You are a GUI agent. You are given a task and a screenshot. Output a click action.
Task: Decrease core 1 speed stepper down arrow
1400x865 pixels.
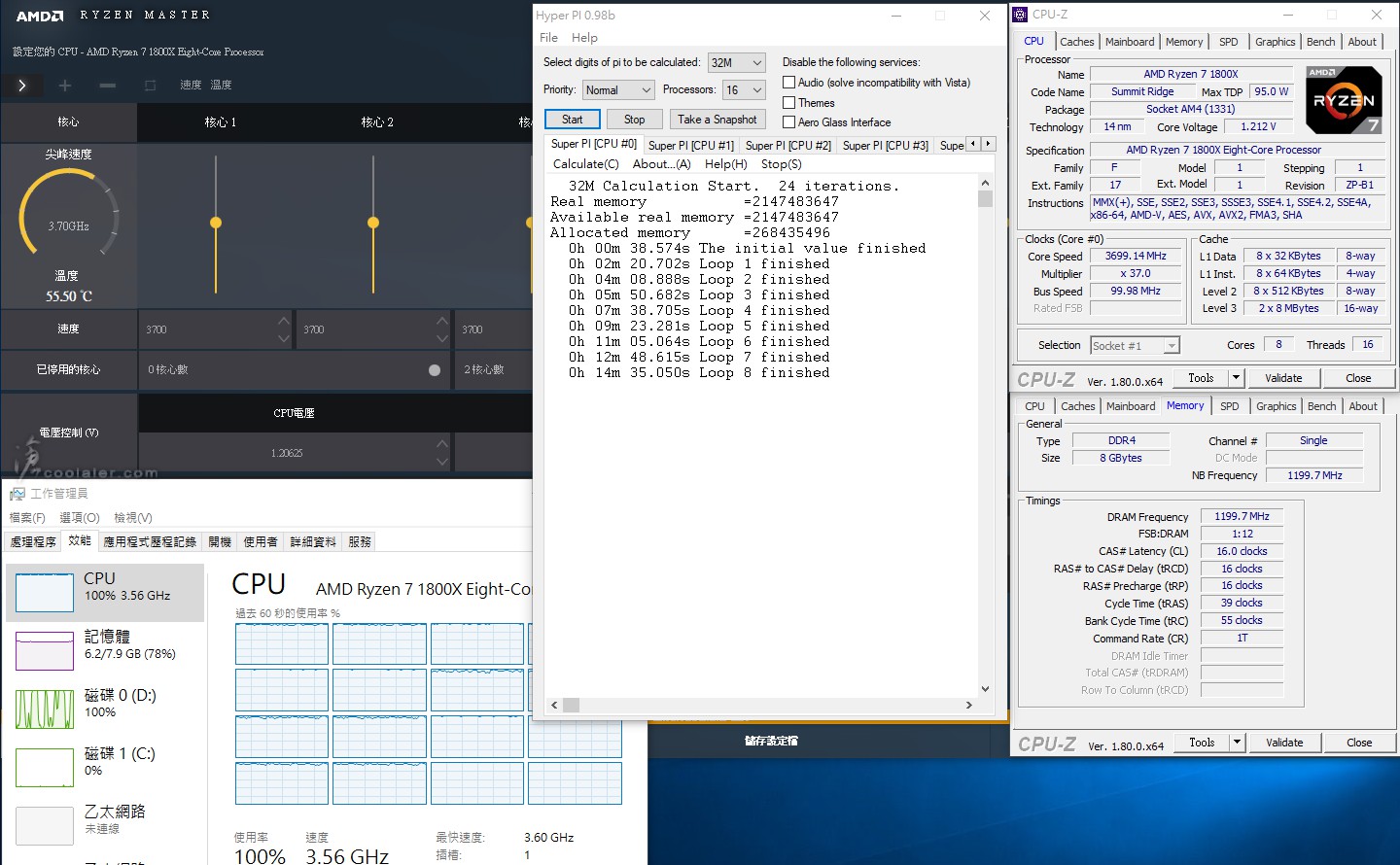click(x=284, y=338)
